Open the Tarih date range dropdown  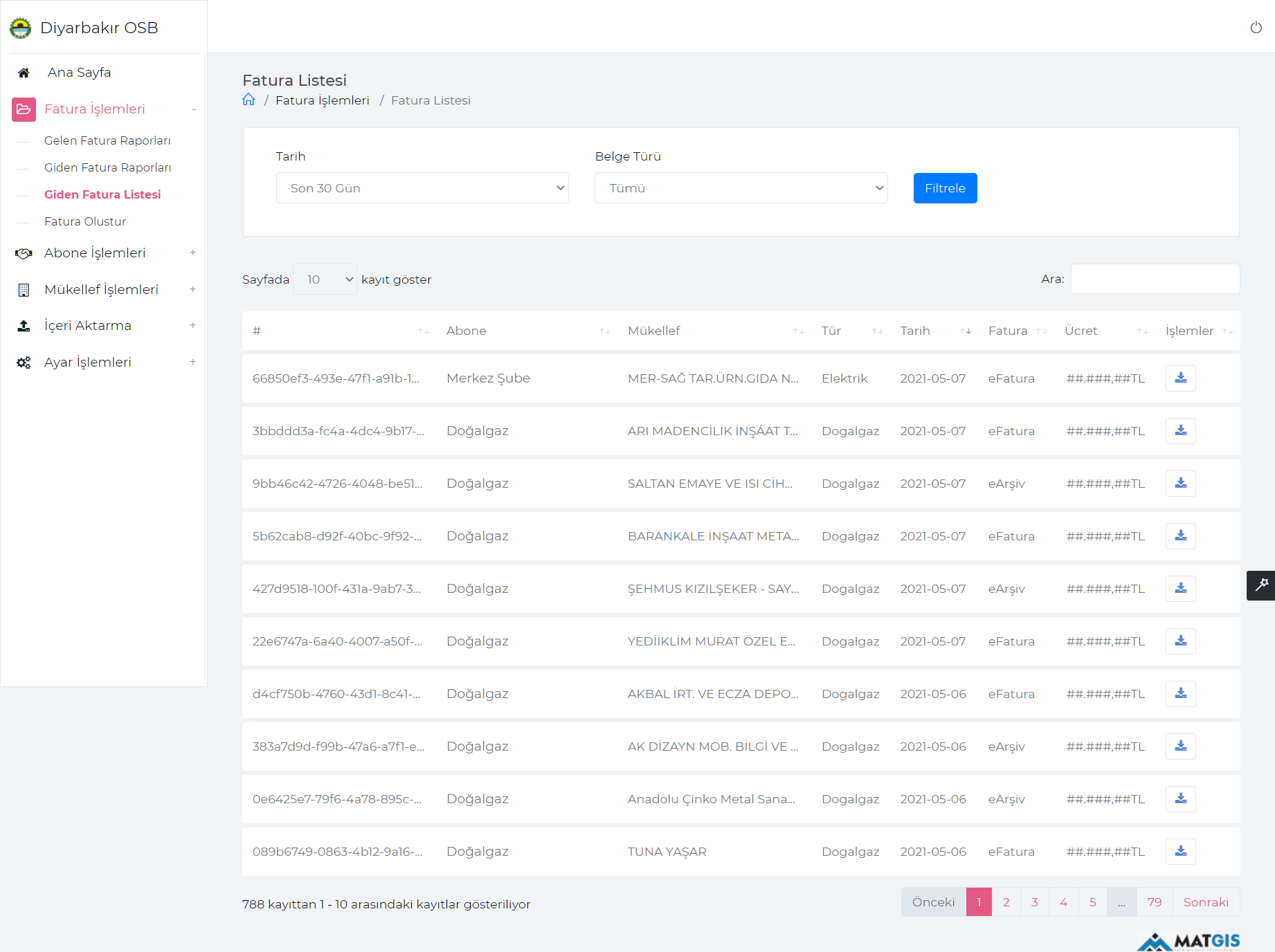[x=422, y=188]
